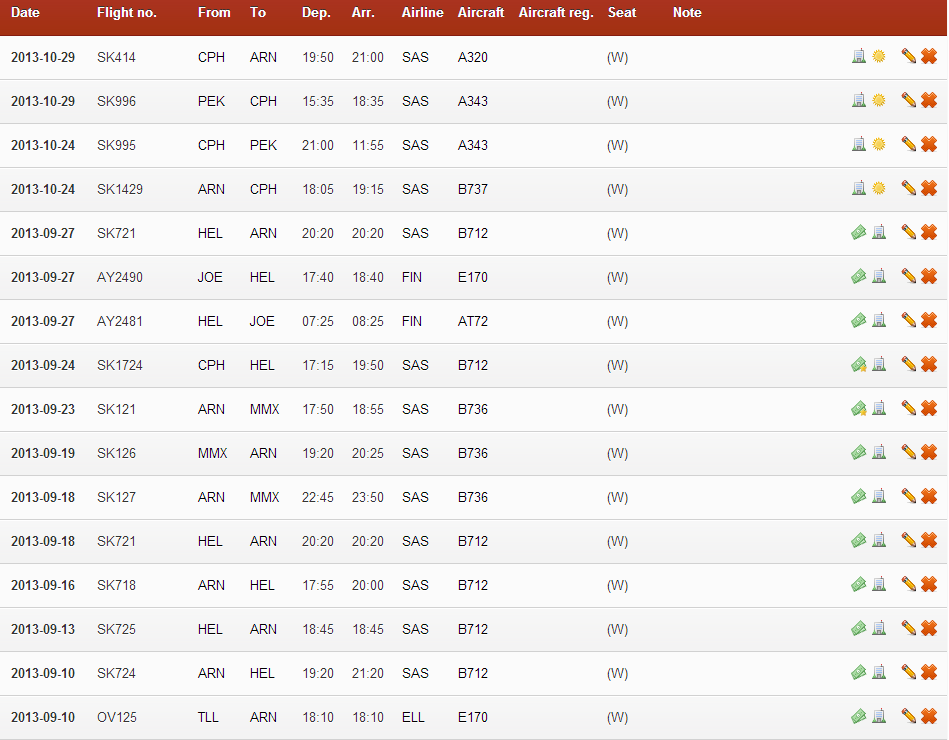The image size is (949, 740).
Task: Click the green money icon for flight AY2490
Action: pos(858,277)
